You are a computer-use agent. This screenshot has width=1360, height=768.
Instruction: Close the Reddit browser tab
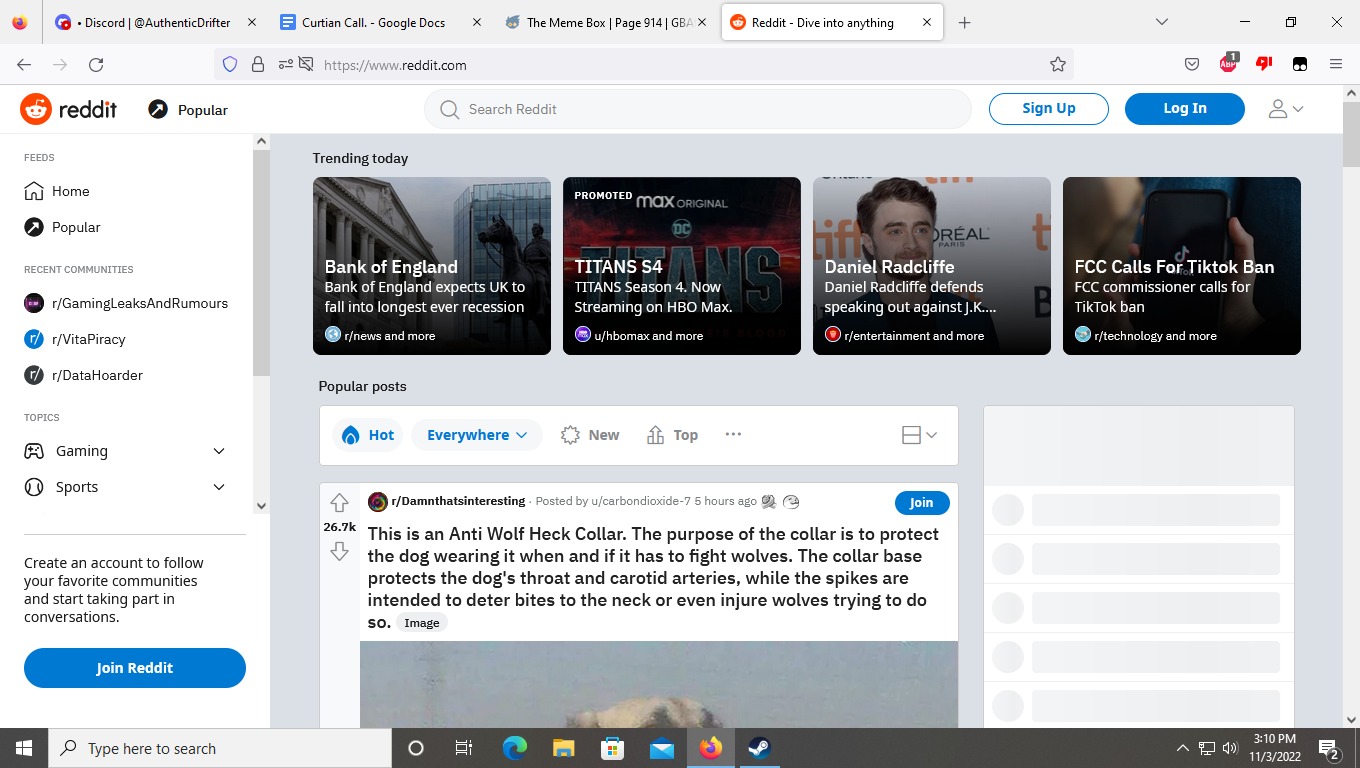(x=927, y=22)
